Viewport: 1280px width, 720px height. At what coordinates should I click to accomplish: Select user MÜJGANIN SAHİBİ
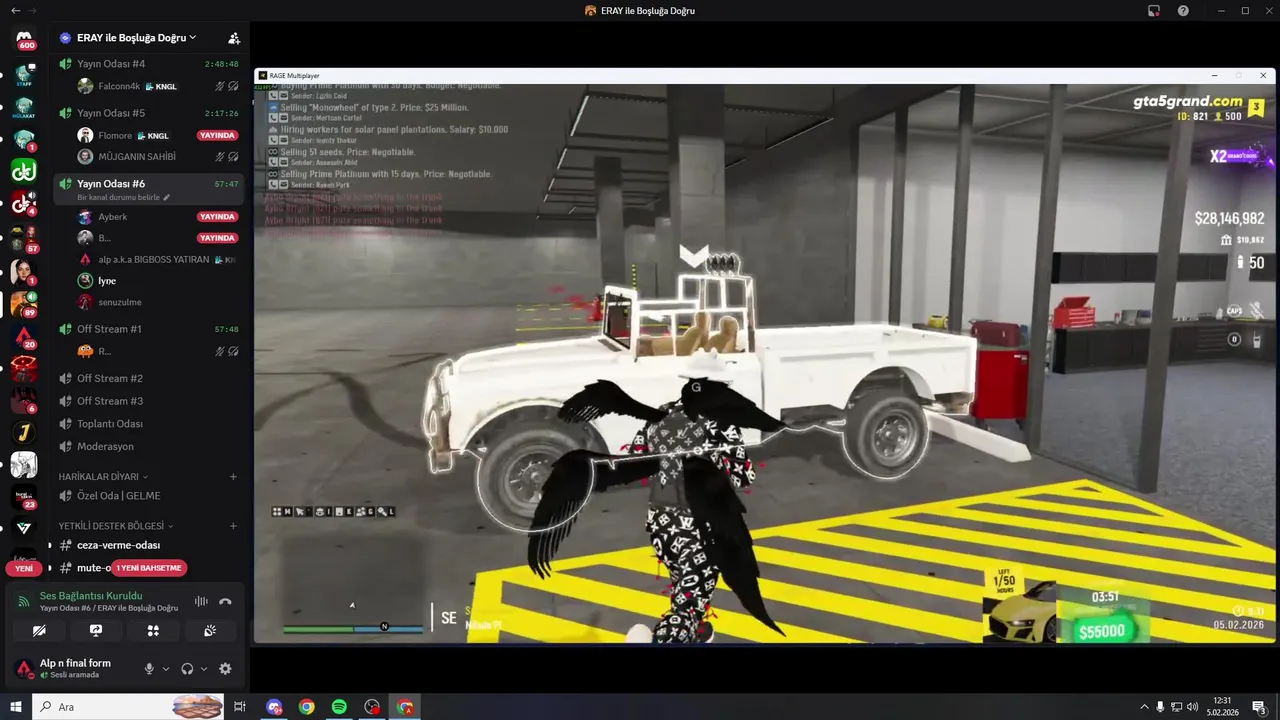[158, 157]
